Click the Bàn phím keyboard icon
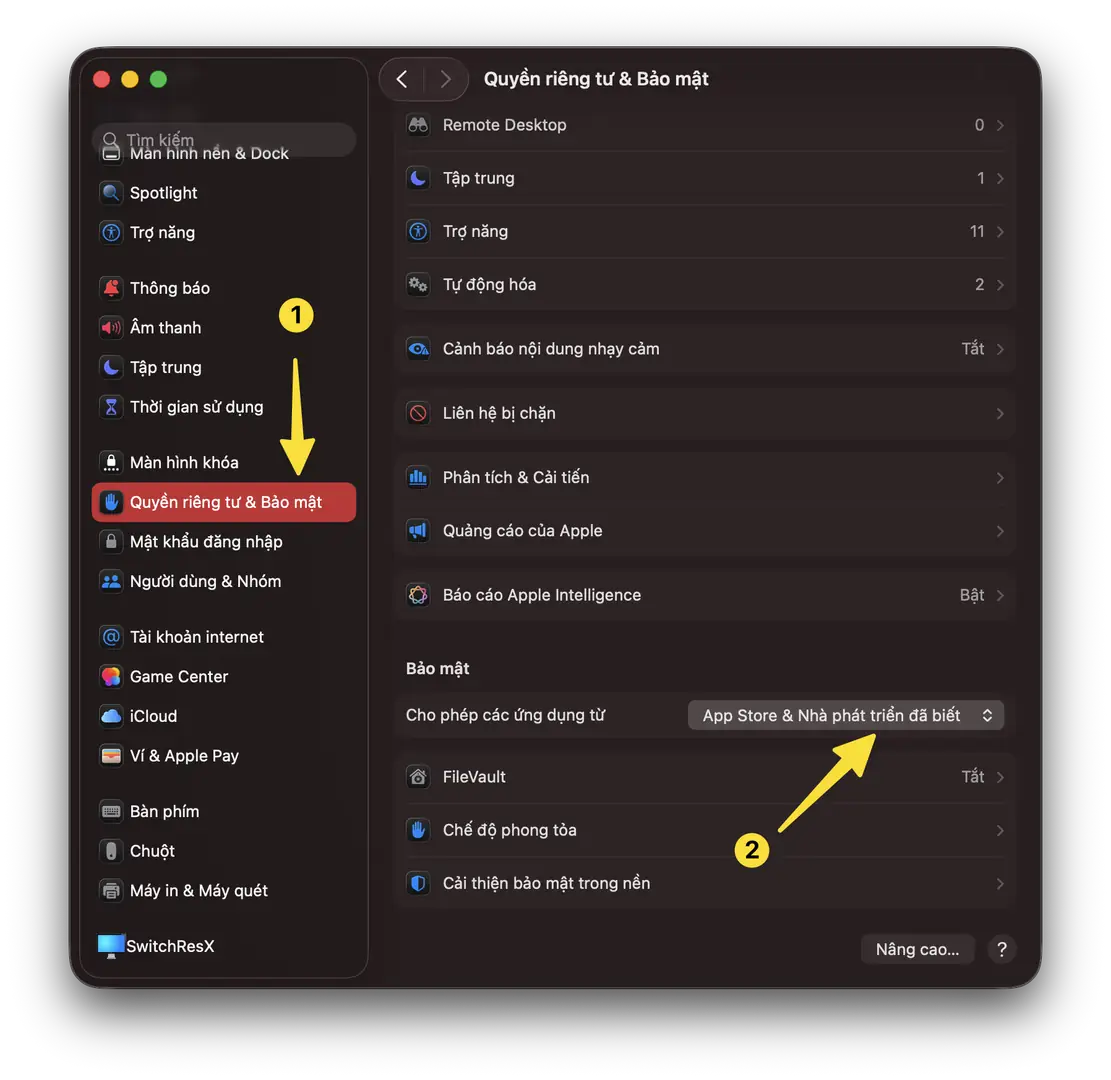The height and width of the screenshot is (1080, 1111). [x=111, y=811]
